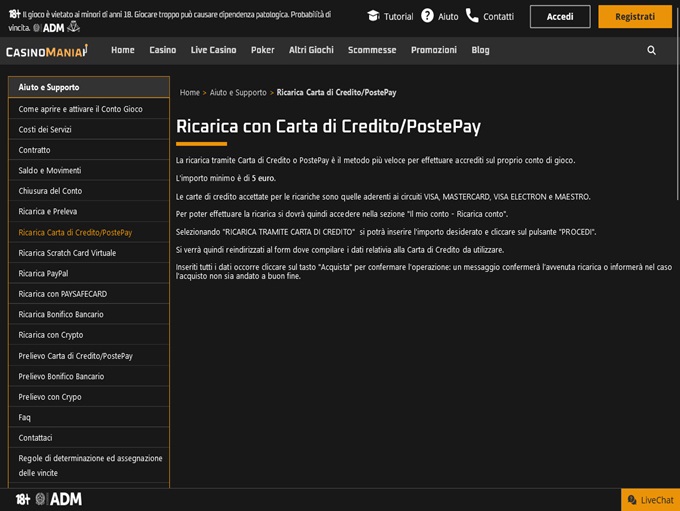Go to the Scommesse section
This screenshot has width=680, height=511.
coord(372,50)
